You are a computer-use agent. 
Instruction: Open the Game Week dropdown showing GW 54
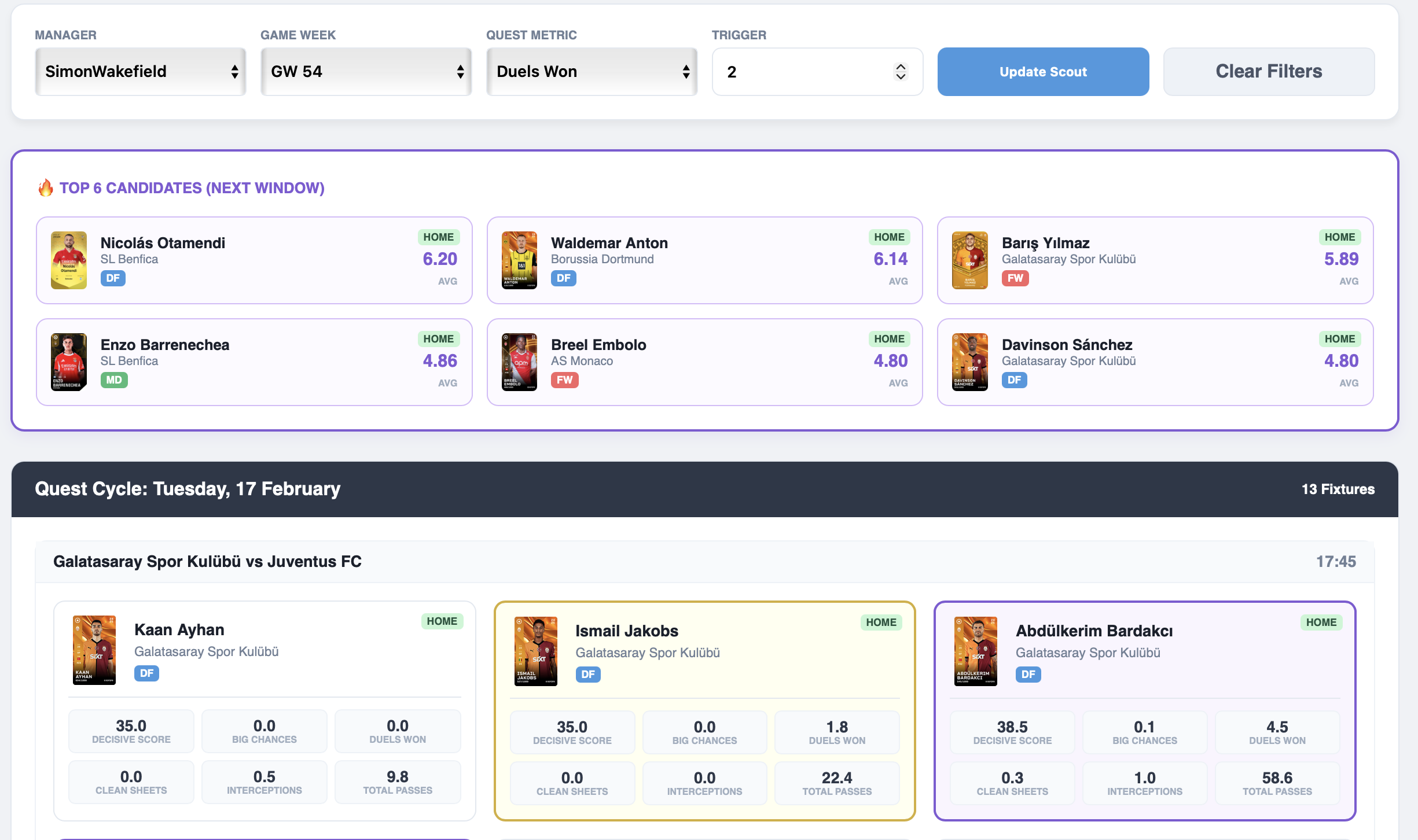tap(366, 72)
